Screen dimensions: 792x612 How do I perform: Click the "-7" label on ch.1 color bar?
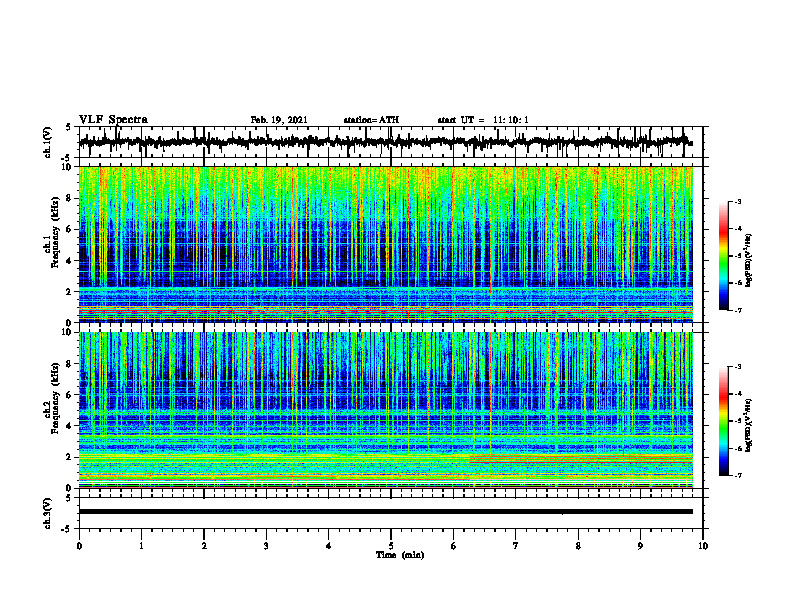click(x=737, y=310)
